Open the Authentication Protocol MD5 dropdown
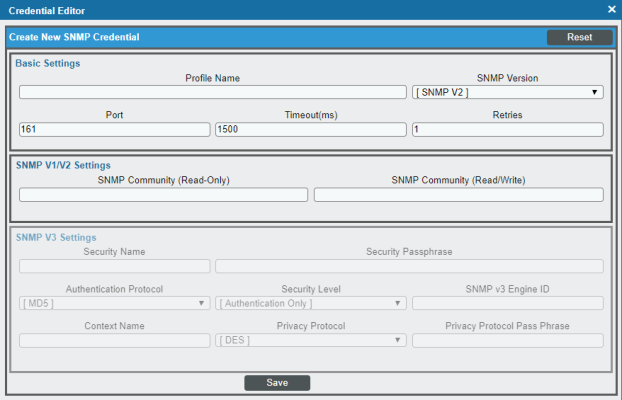The image size is (622, 400). [115, 304]
